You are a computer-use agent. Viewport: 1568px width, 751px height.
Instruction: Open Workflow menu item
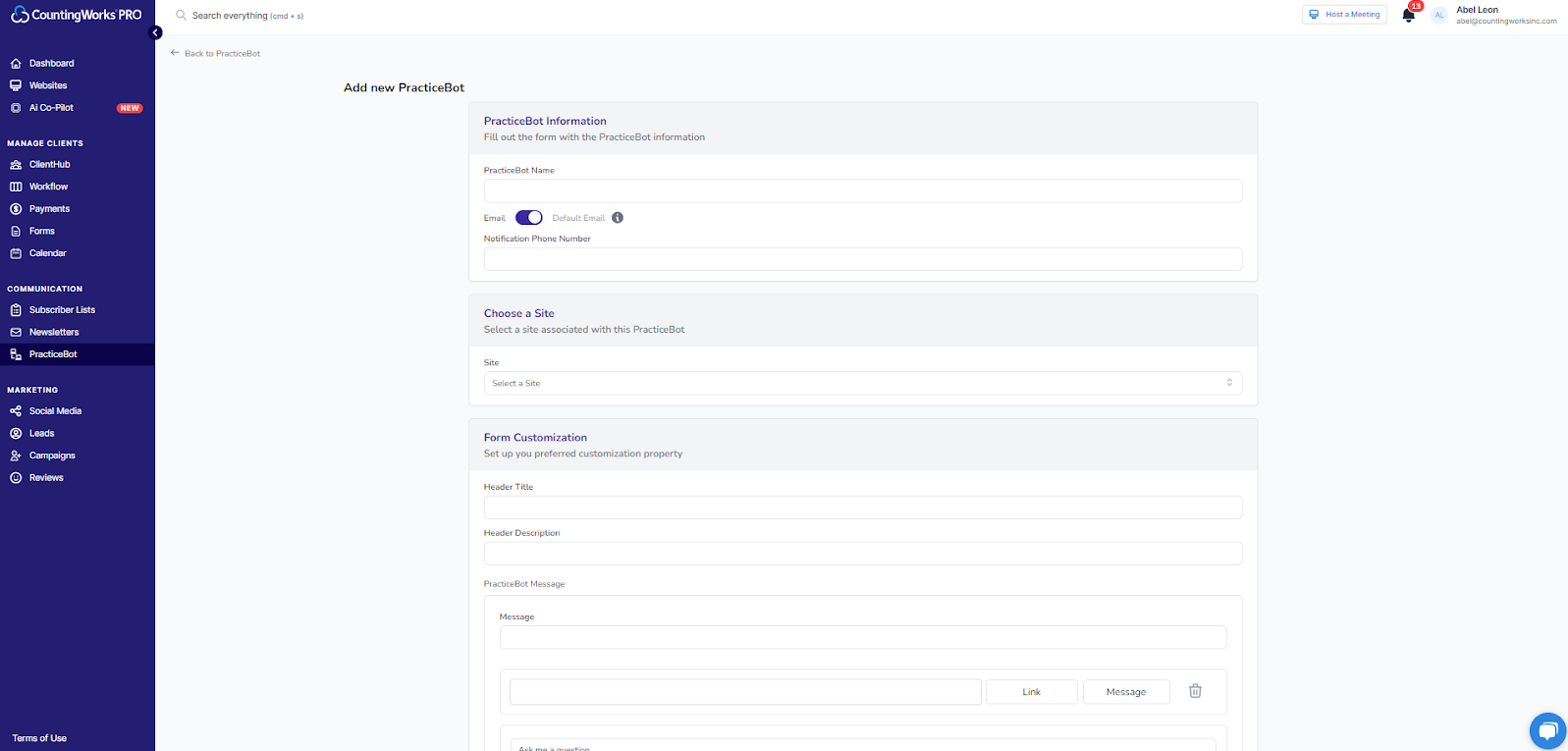click(x=48, y=187)
